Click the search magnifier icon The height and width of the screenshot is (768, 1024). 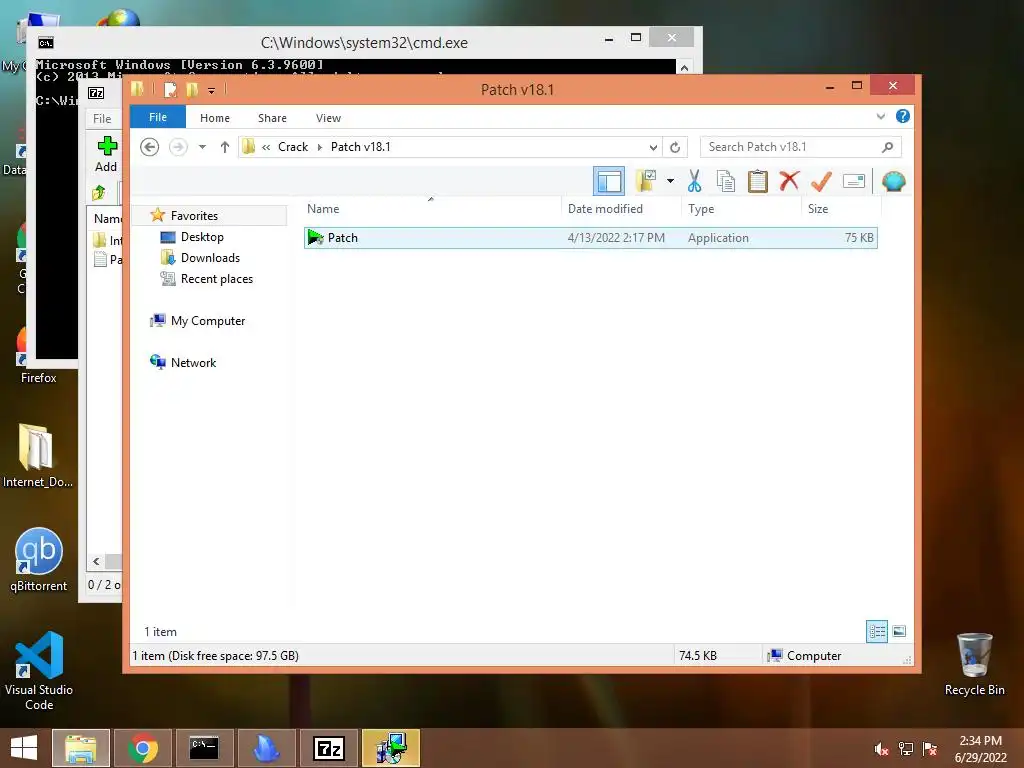(887, 147)
